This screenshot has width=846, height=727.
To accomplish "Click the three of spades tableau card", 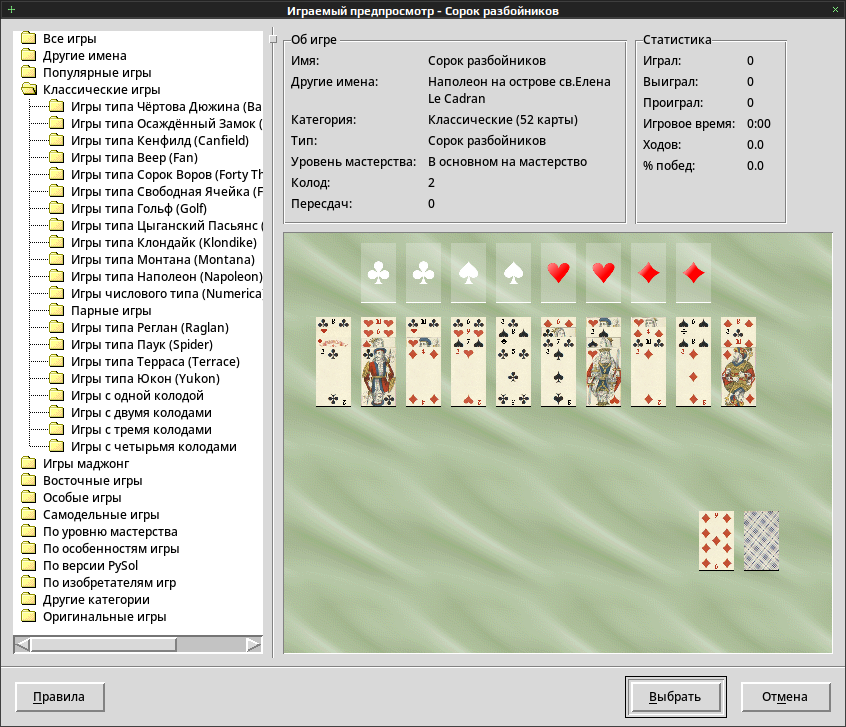I will coord(558,376).
